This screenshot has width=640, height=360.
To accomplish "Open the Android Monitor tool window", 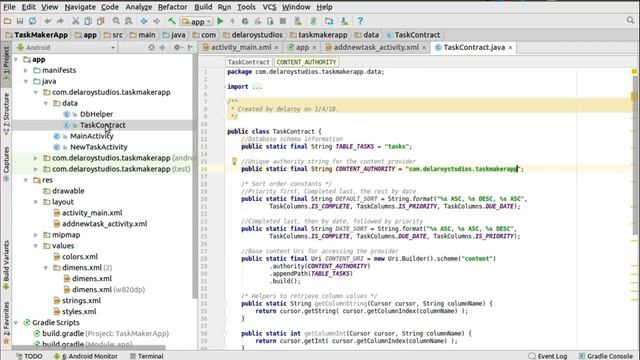I will click(86, 356).
